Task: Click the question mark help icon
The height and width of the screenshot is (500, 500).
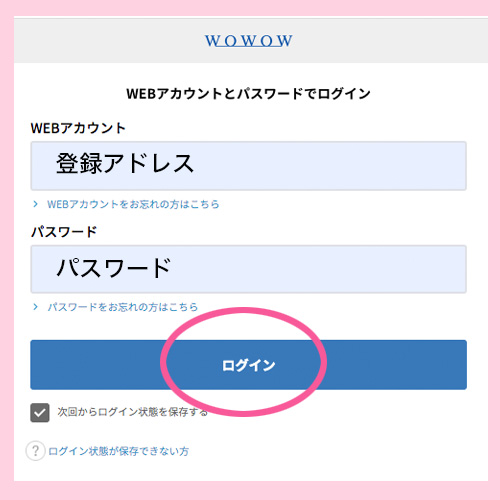Action: point(35,451)
